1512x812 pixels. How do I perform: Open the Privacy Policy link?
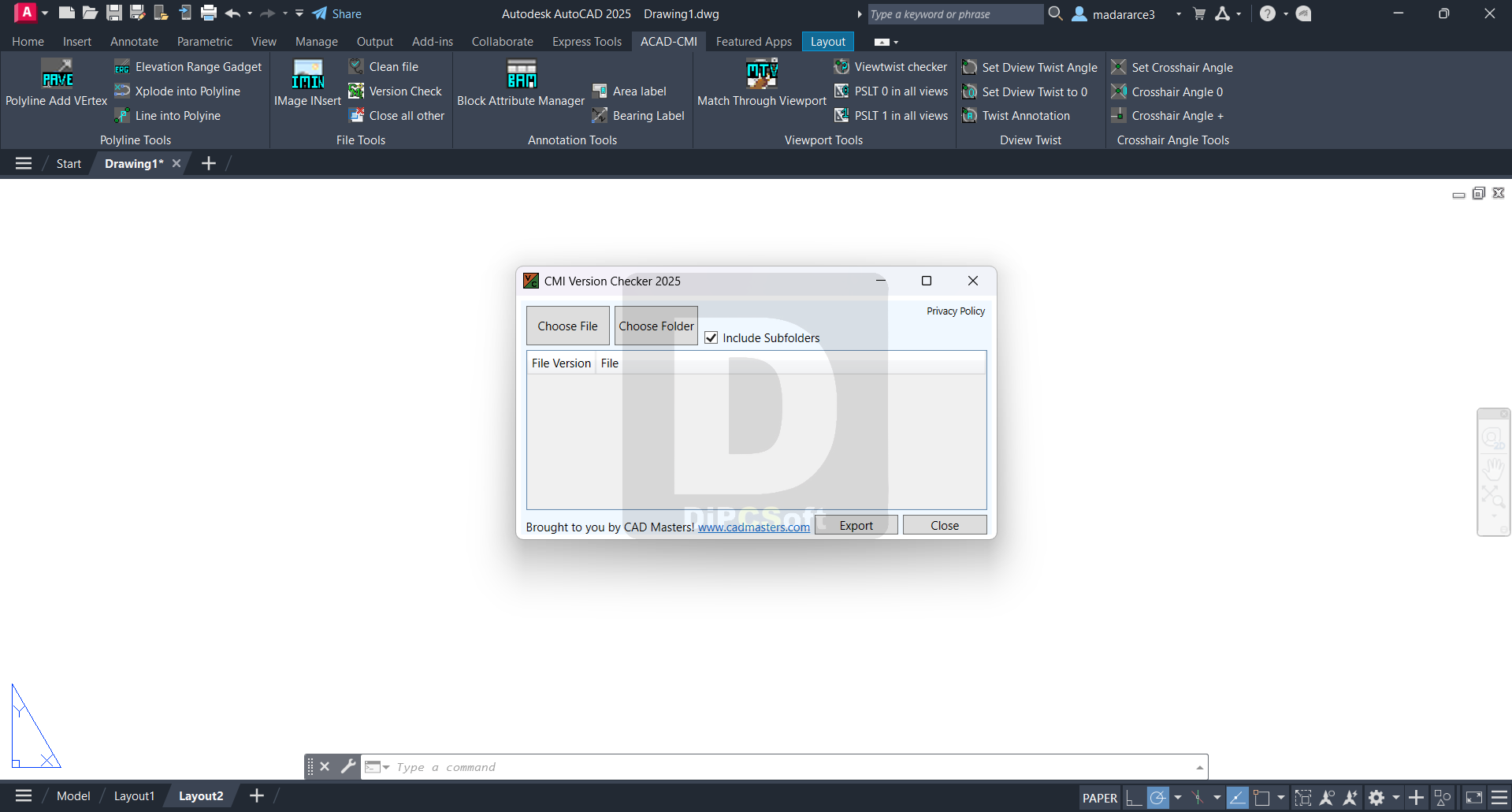tap(956, 311)
